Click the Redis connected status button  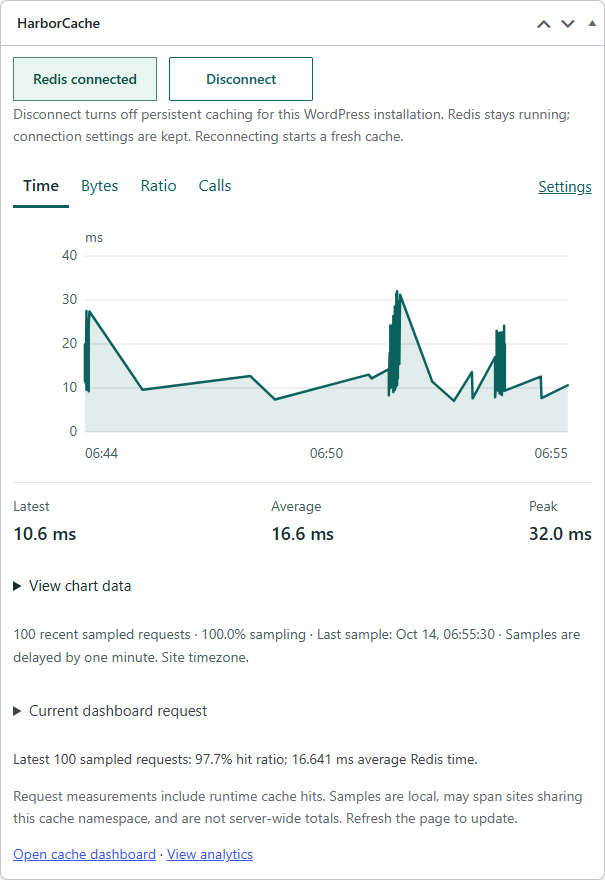point(85,79)
